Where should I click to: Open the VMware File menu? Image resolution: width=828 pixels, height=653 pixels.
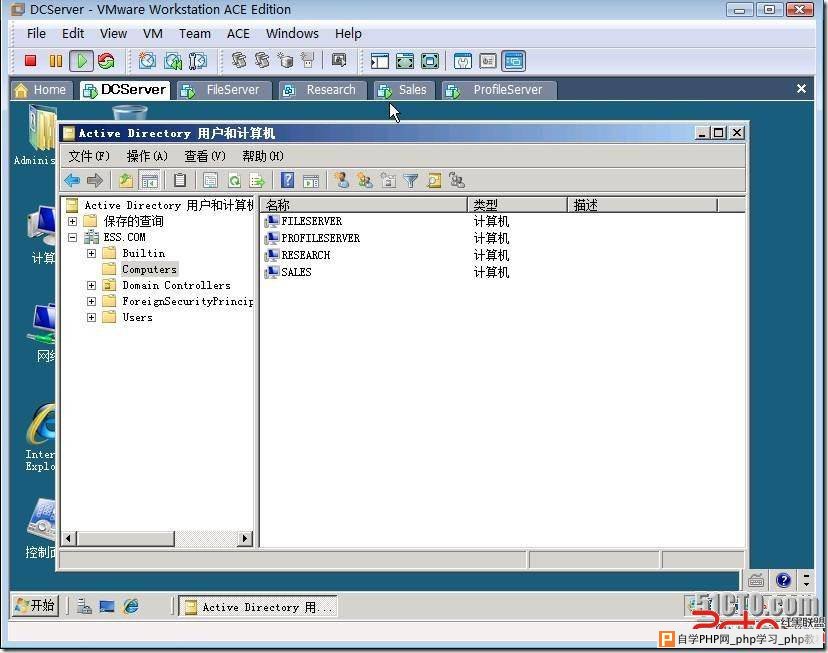tap(36, 34)
